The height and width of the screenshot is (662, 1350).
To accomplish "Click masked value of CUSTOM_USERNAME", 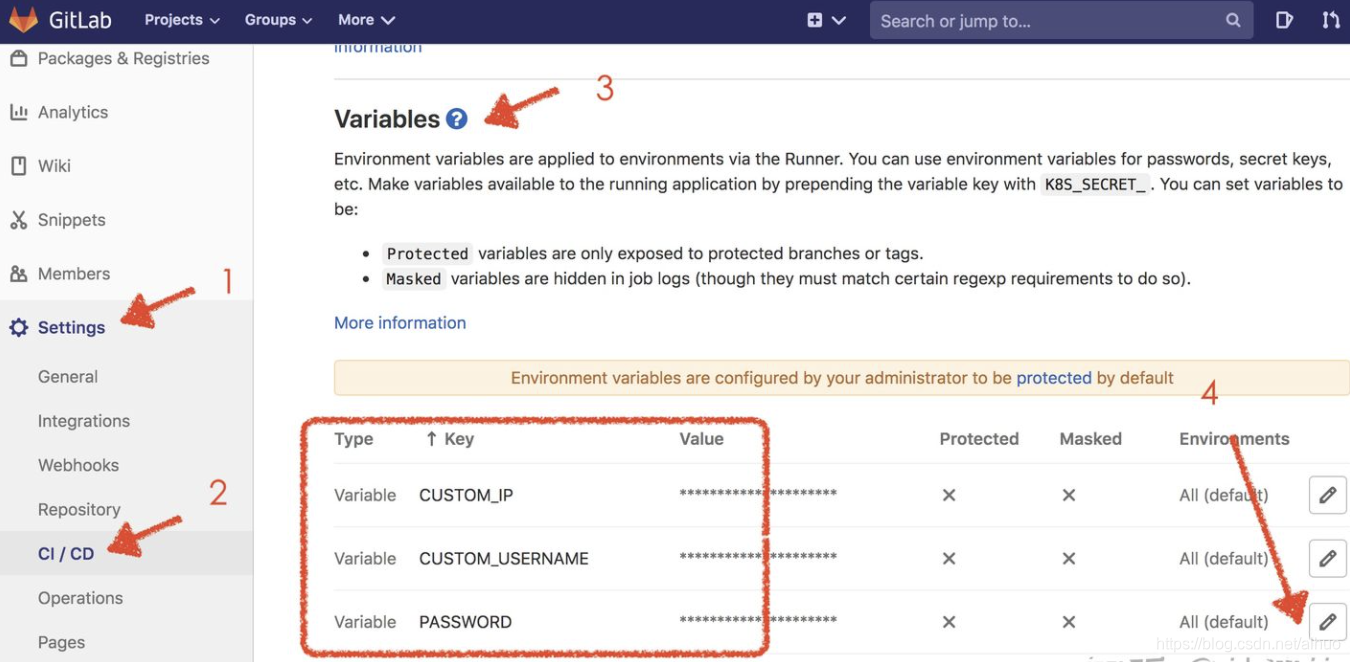I will click(x=758, y=557).
